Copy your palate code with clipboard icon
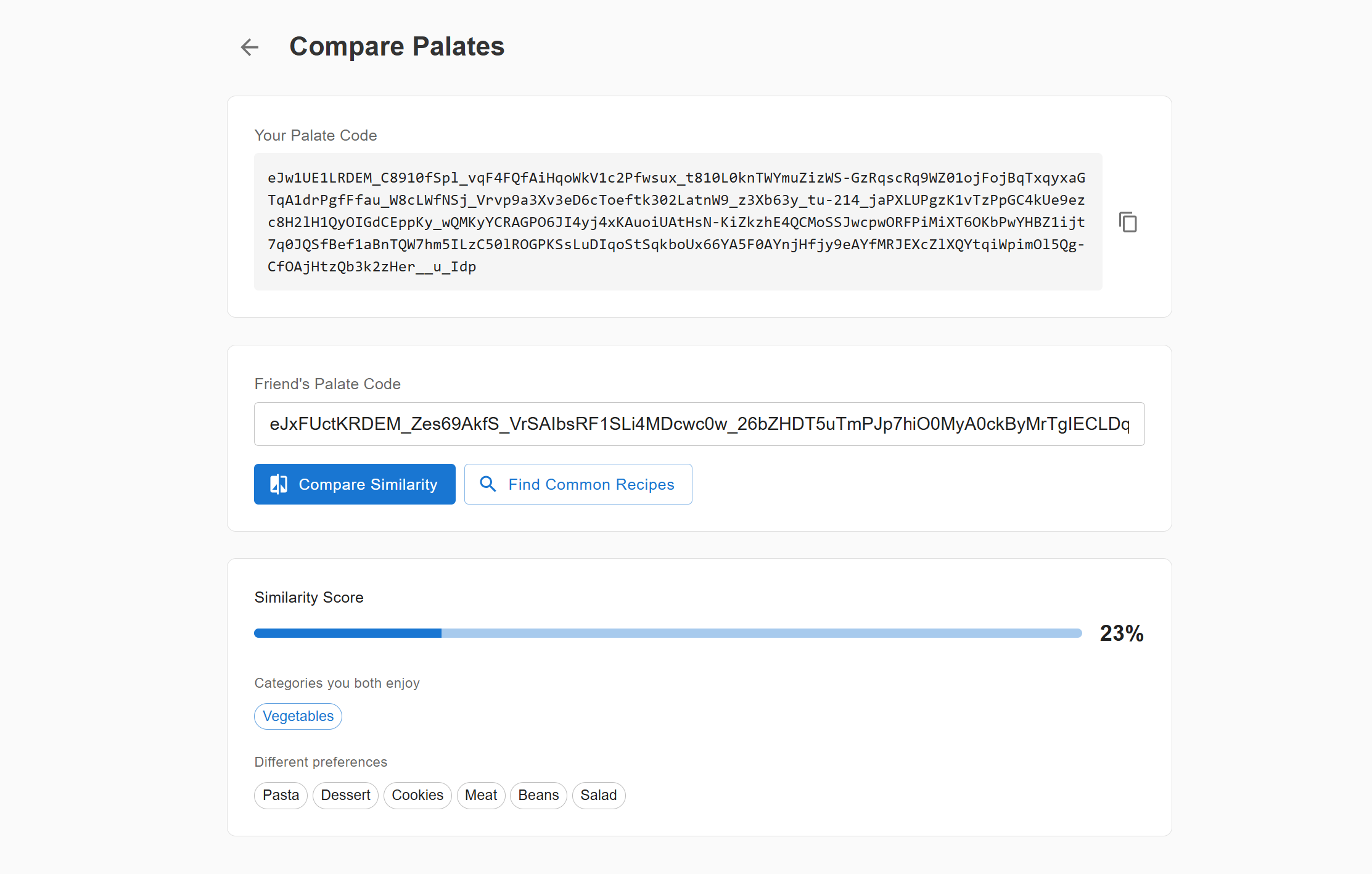The image size is (1372, 874). [x=1128, y=222]
